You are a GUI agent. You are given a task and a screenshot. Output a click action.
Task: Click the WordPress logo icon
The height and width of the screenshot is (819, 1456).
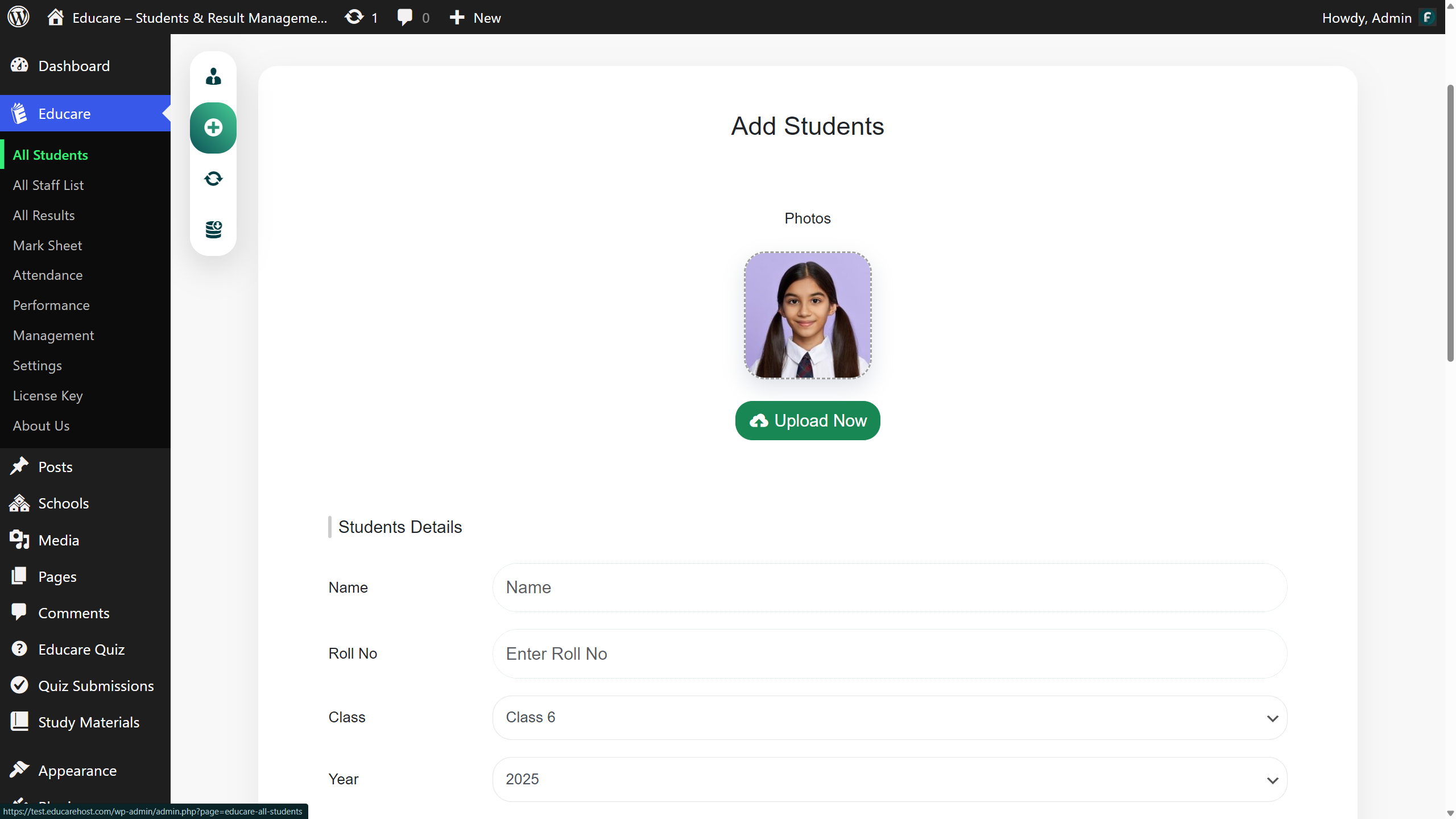click(x=18, y=17)
